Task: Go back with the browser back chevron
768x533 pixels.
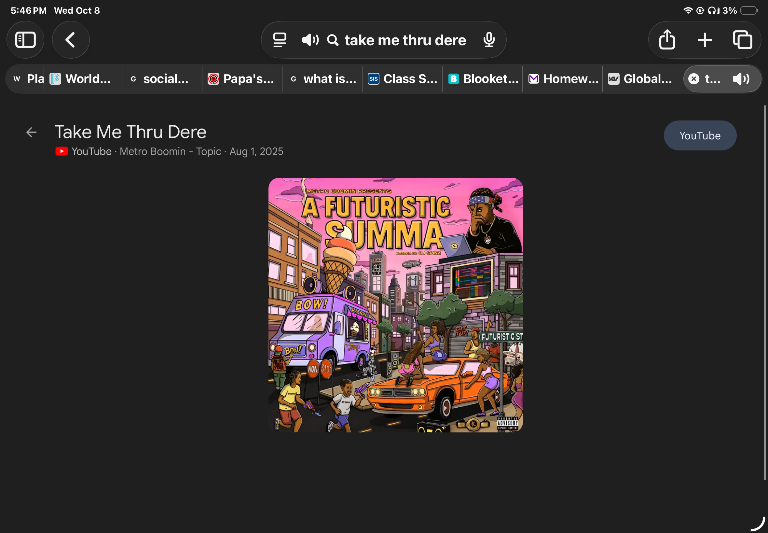Action: point(71,40)
